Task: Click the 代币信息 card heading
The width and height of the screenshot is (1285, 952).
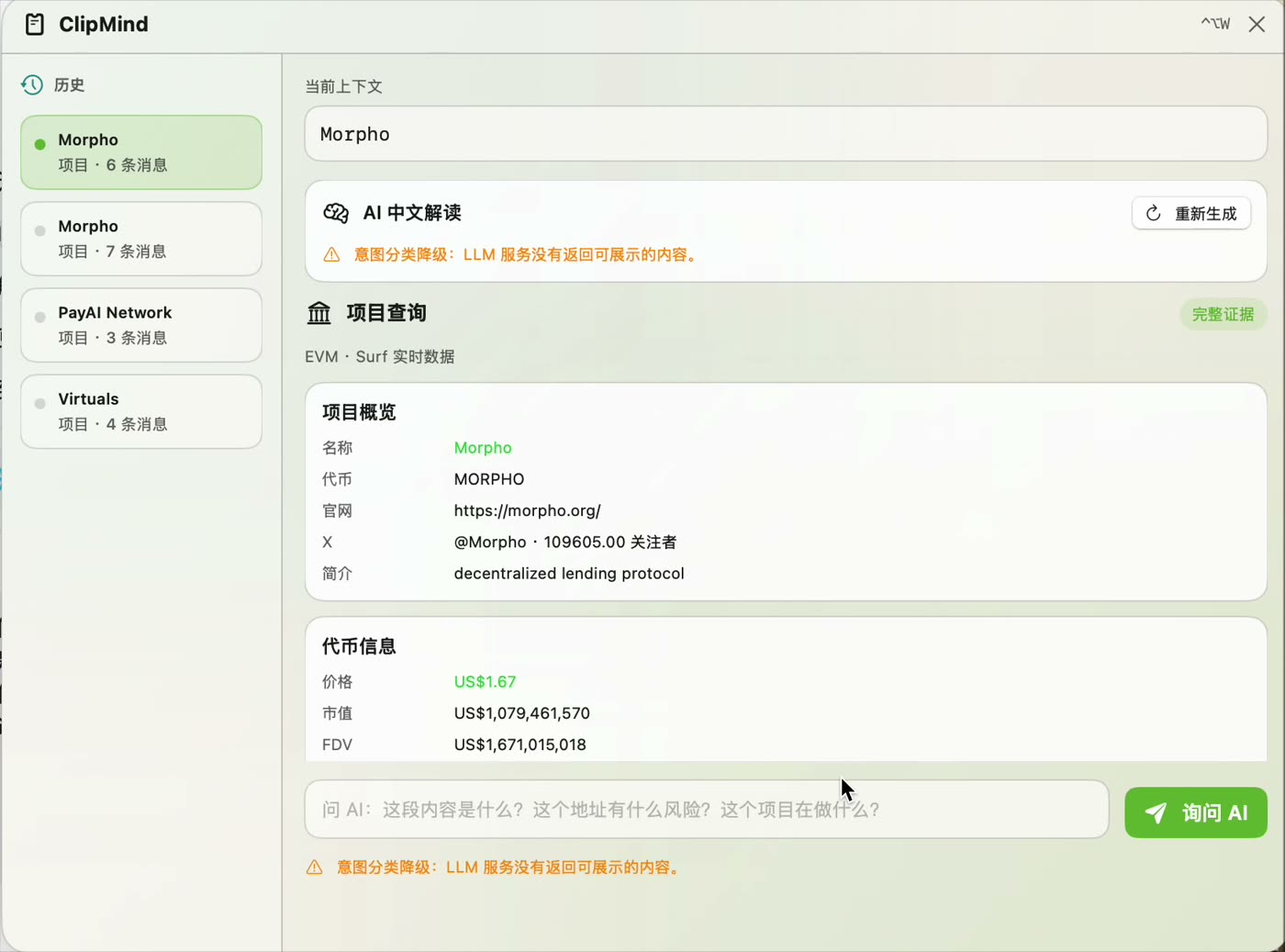Action: click(359, 646)
